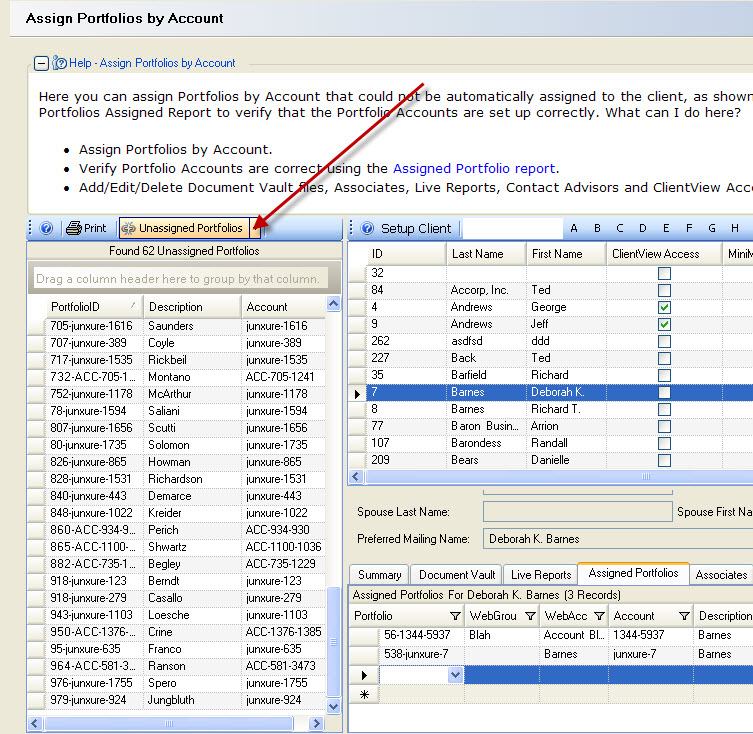Click the WebAcc column filter icon
This screenshot has height=734, width=753.
click(x=600, y=616)
